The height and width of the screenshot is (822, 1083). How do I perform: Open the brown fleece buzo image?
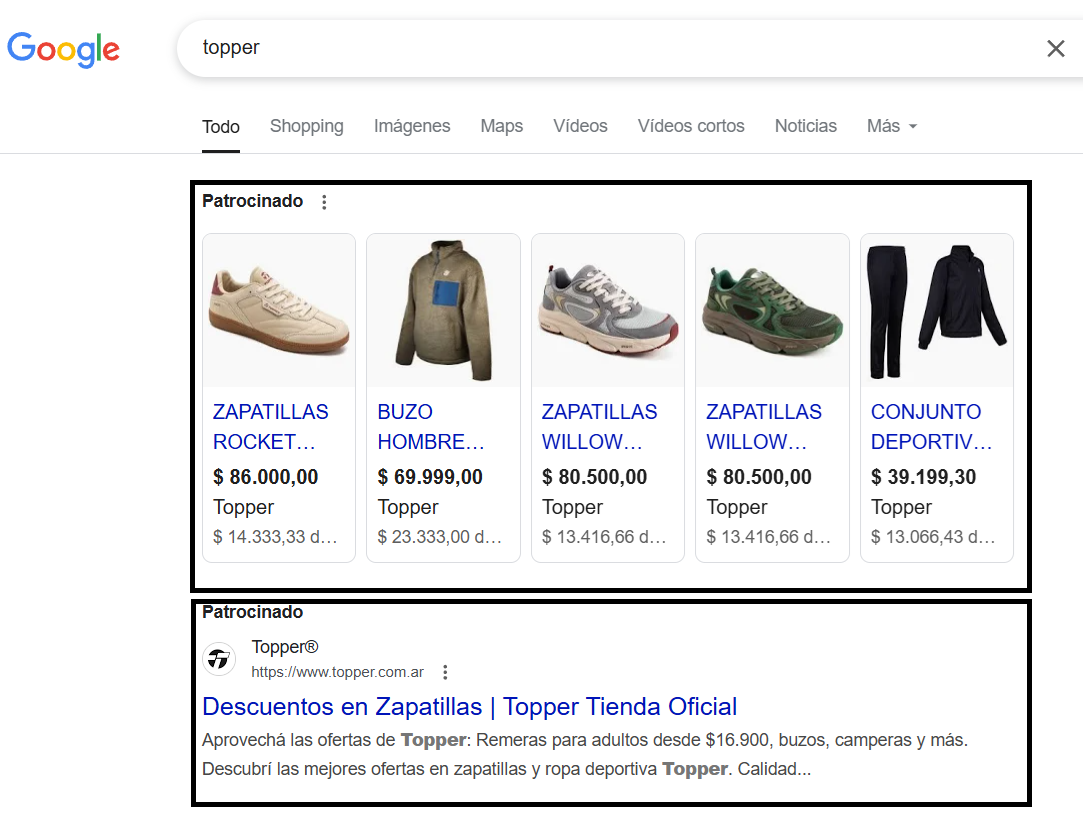443,311
